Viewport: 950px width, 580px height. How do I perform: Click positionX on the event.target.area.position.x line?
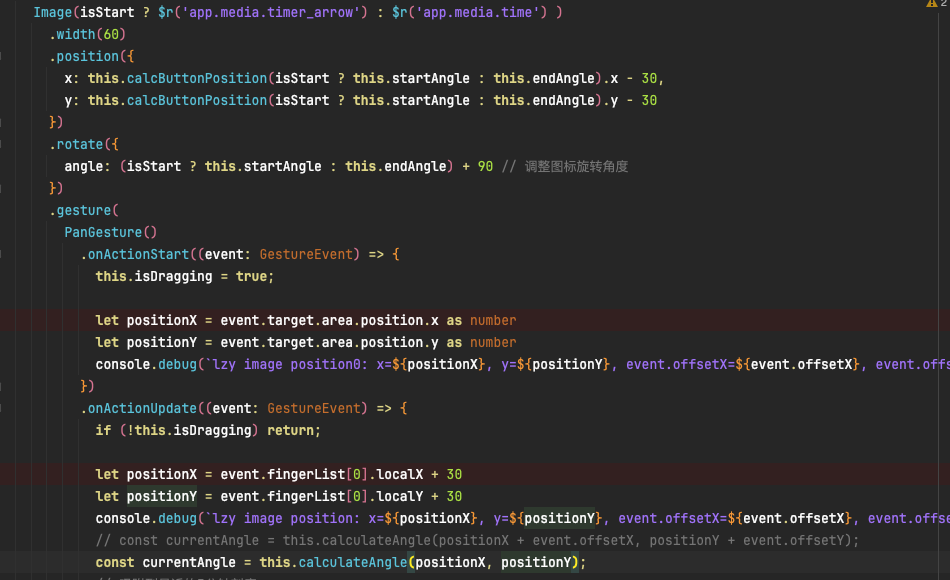point(162,320)
